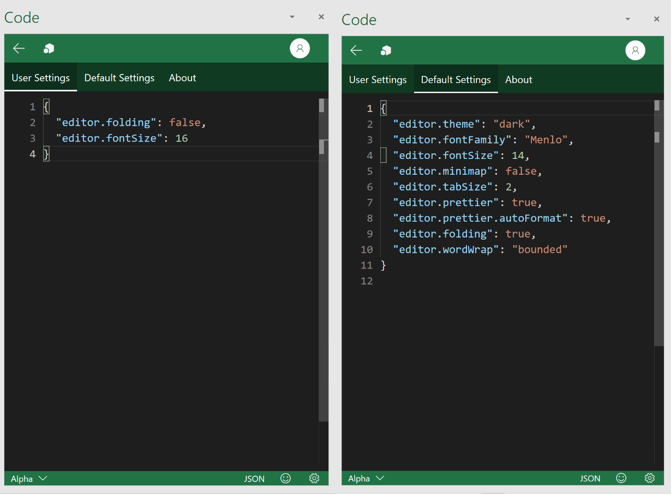Click the "editor.folding" key in left editor
Image resolution: width=672 pixels, height=497 pixels.
click(106, 123)
